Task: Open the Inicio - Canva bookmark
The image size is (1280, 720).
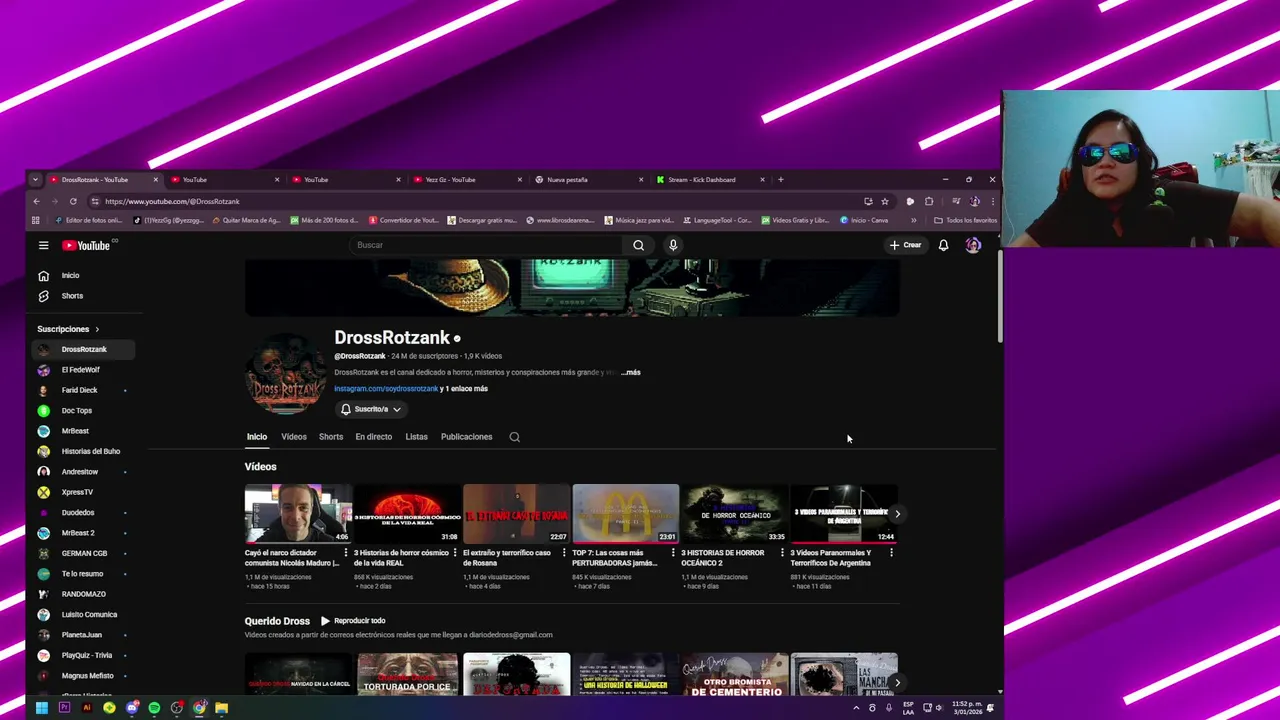Action: [x=864, y=220]
